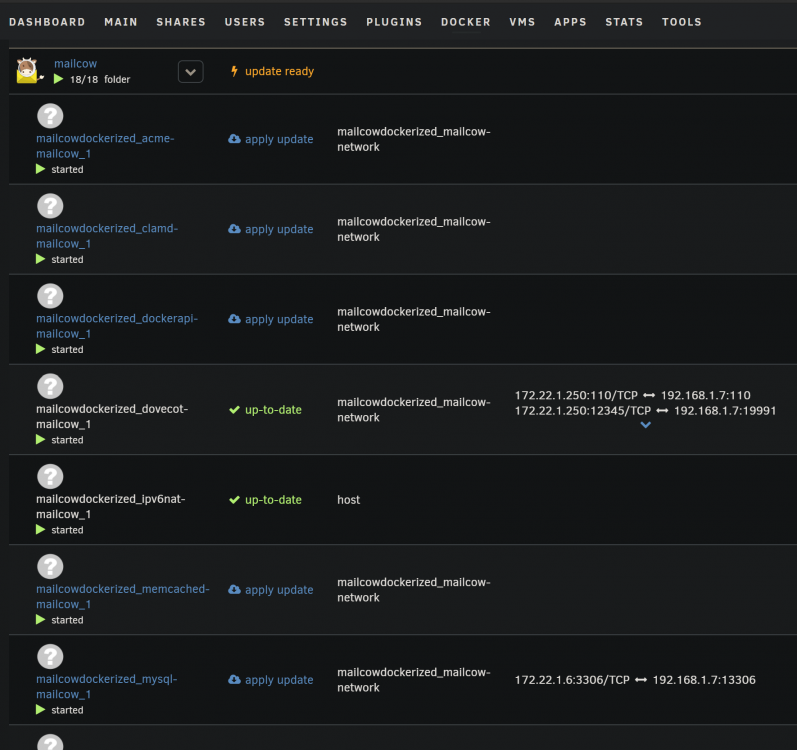Apply update for acme-mailcow container
Viewport: 797px width, 750px height.
tap(279, 139)
